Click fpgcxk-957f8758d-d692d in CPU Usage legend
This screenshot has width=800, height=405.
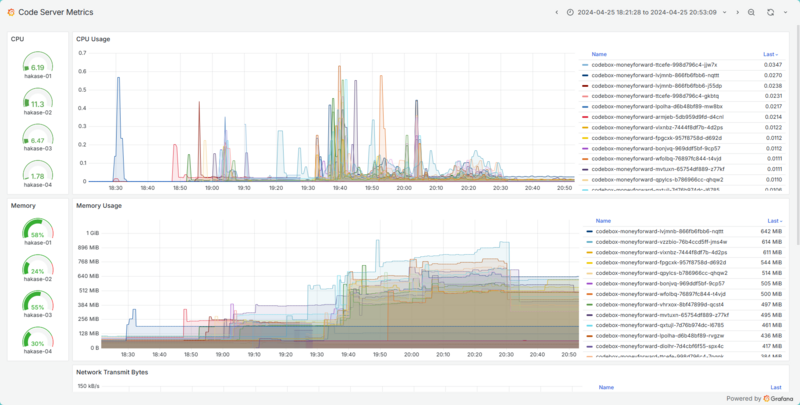click(657, 138)
